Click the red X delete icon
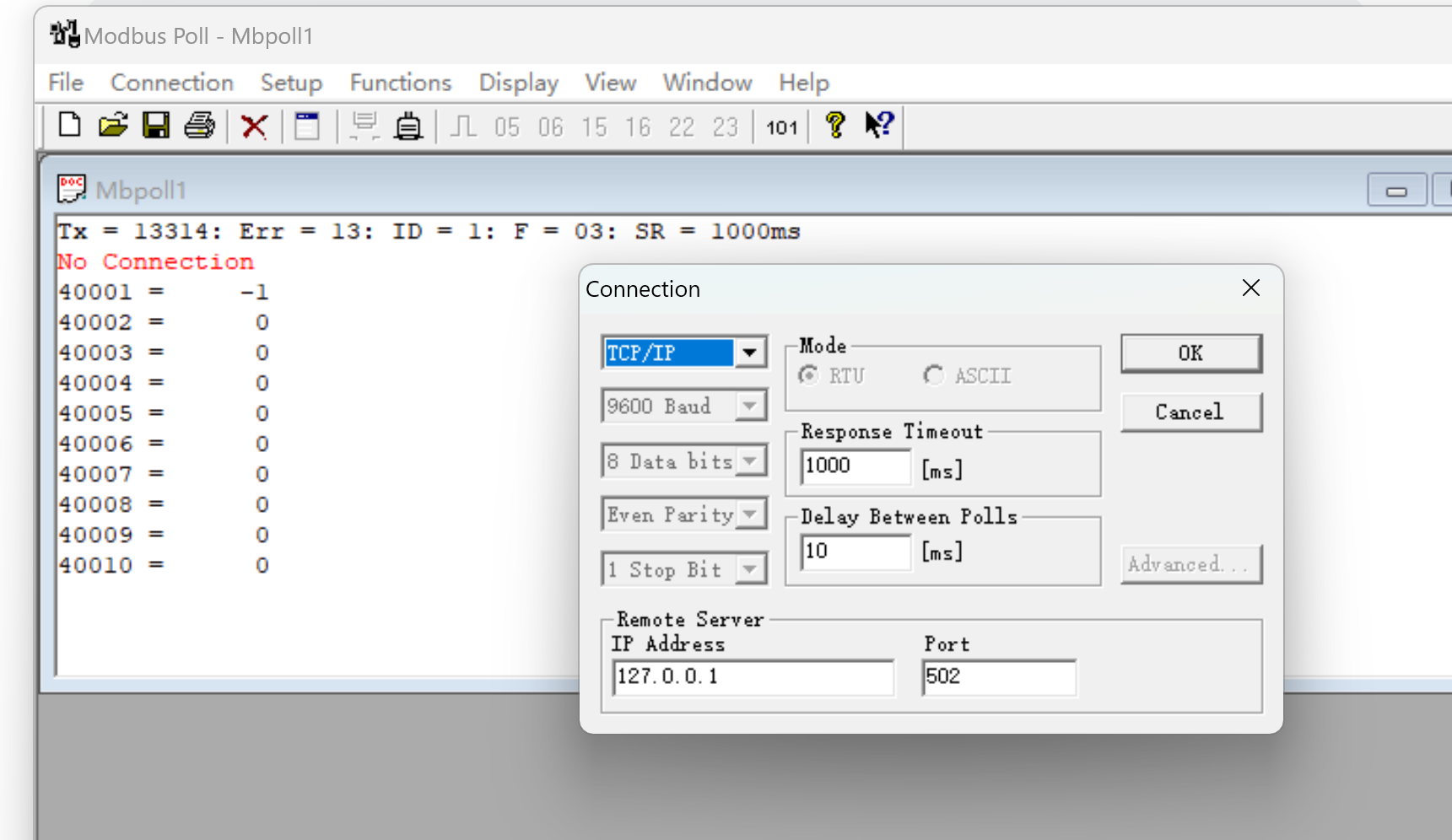The width and height of the screenshot is (1452, 840). [x=254, y=127]
